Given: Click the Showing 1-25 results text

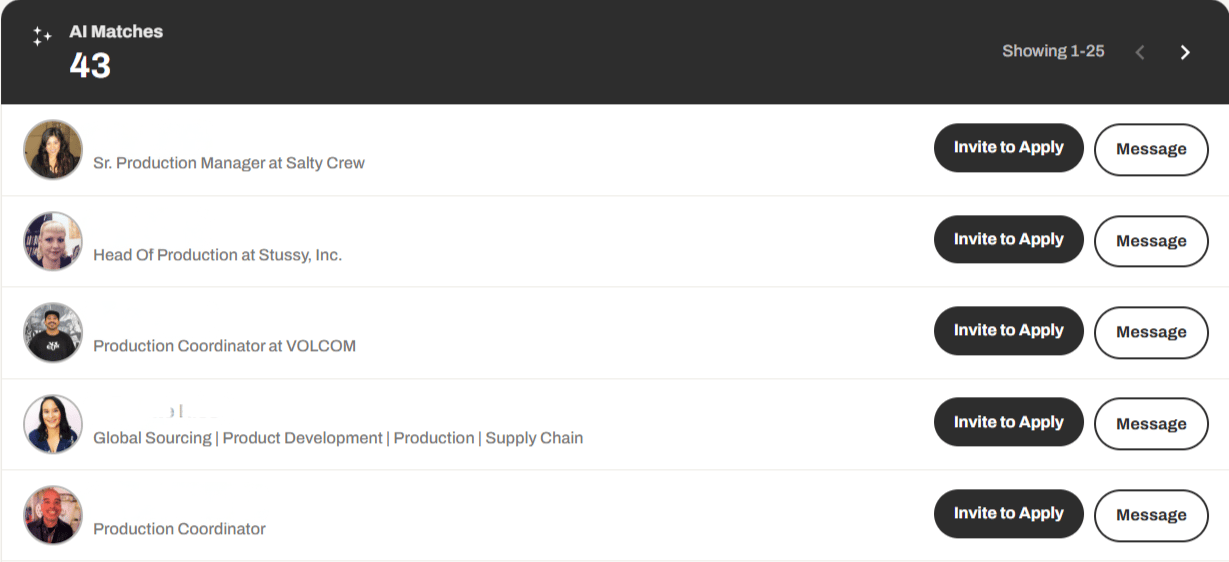Looking at the screenshot, I should click(x=1053, y=51).
